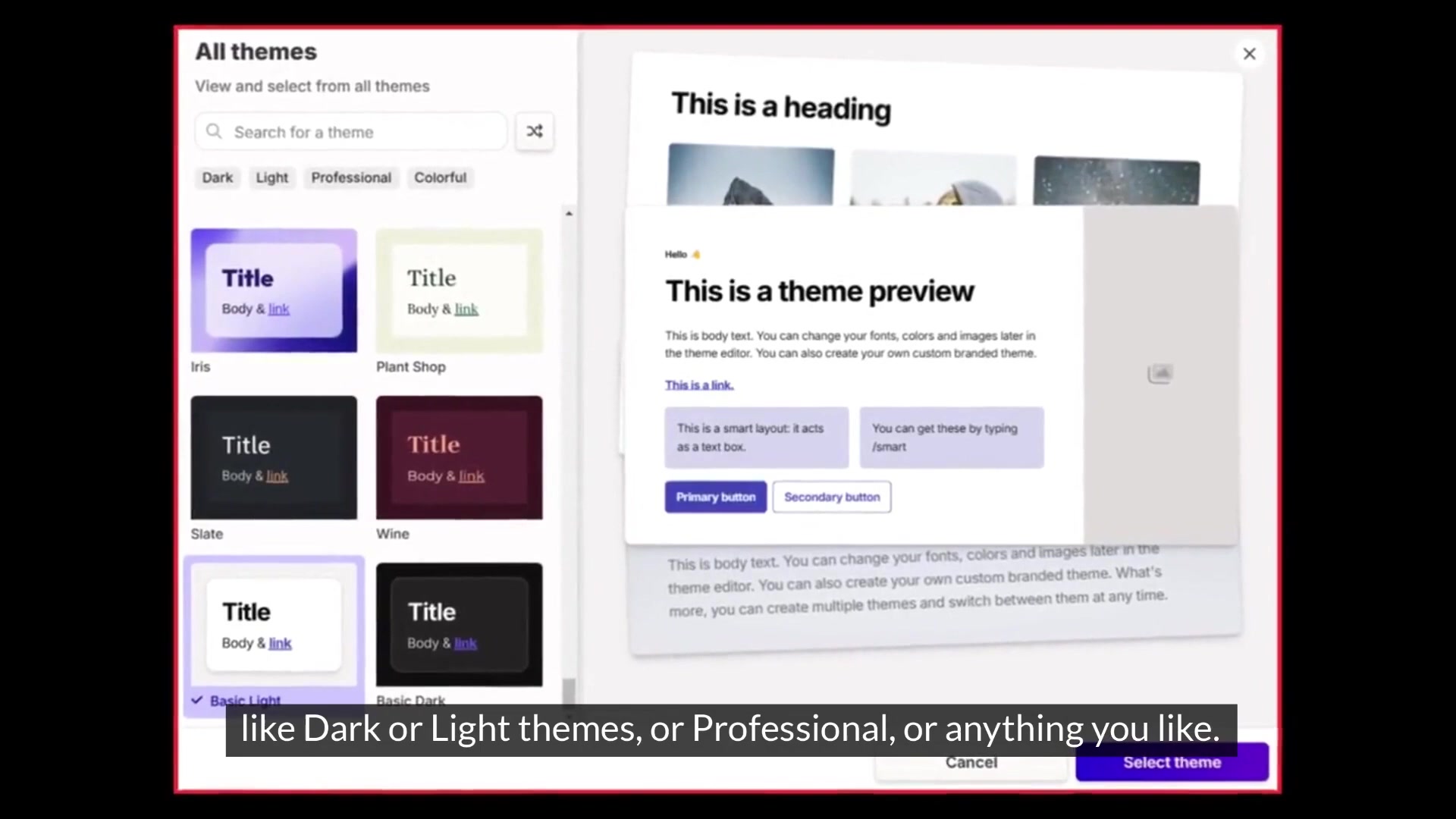Click the mountain photo in heading preview
Screen dimensions: 1456x819
coord(751,175)
